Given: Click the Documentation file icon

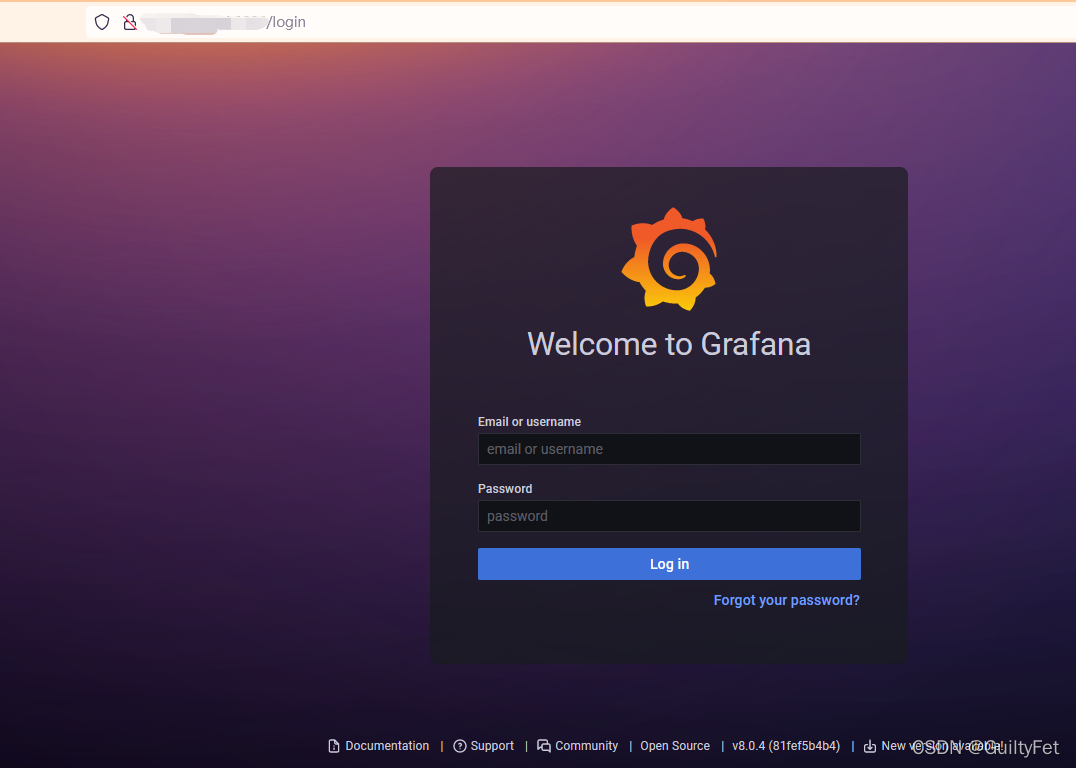Looking at the screenshot, I should [x=334, y=746].
